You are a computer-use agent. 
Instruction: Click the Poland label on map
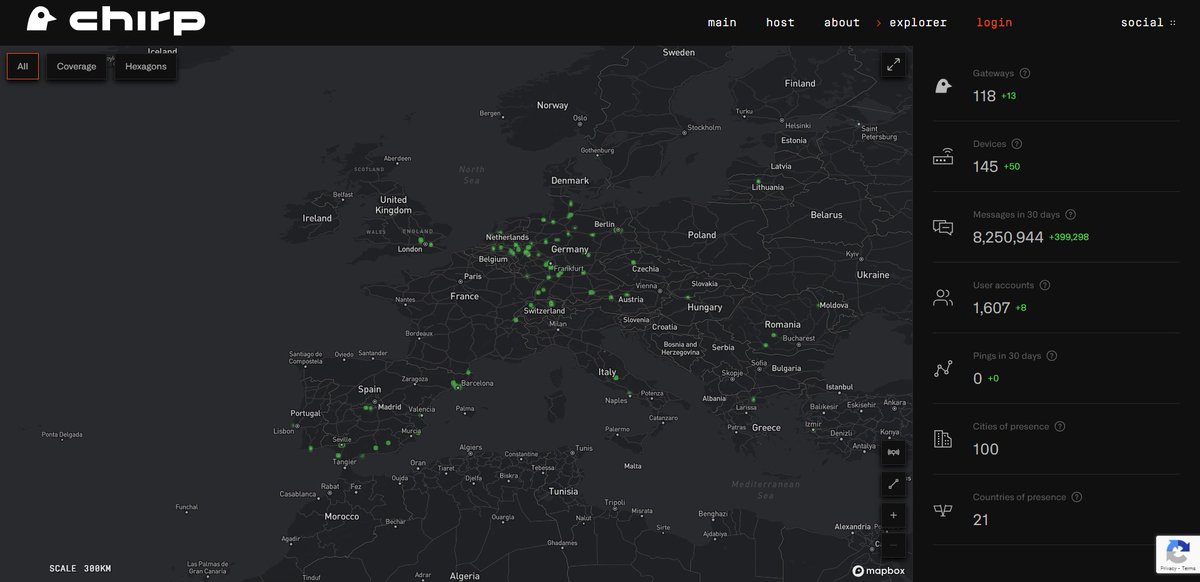(702, 235)
